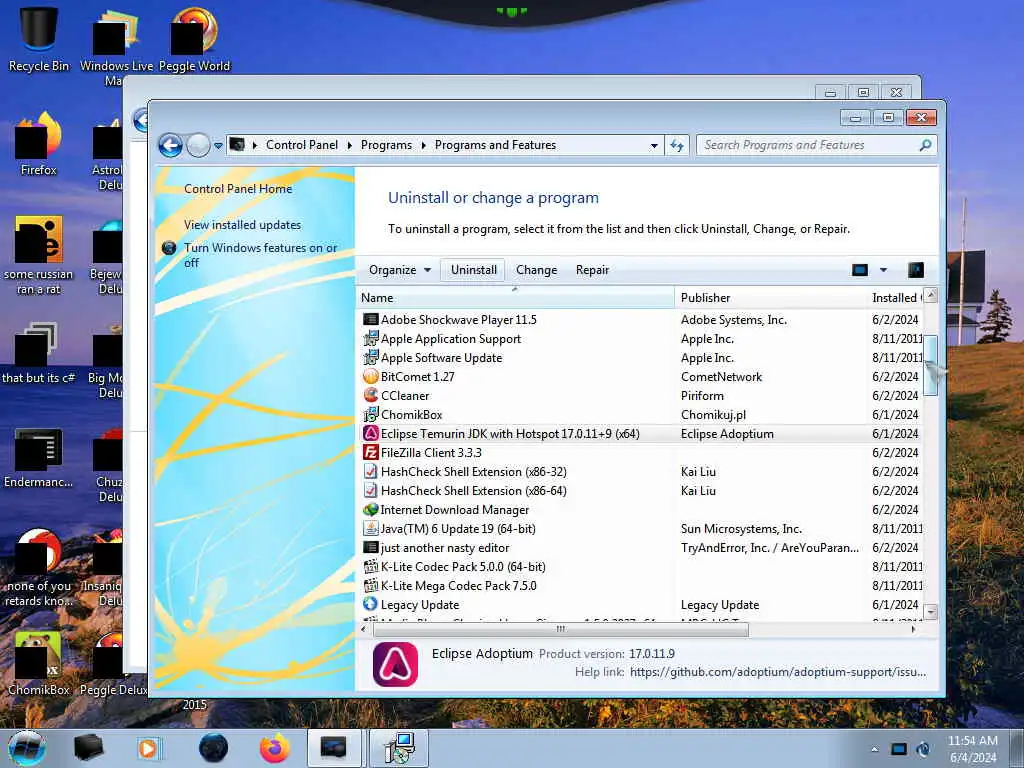Viewport: 1024px width, 768px height.
Task: Expand the view options dropdown arrow
Action: pyautogui.click(x=883, y=270)
